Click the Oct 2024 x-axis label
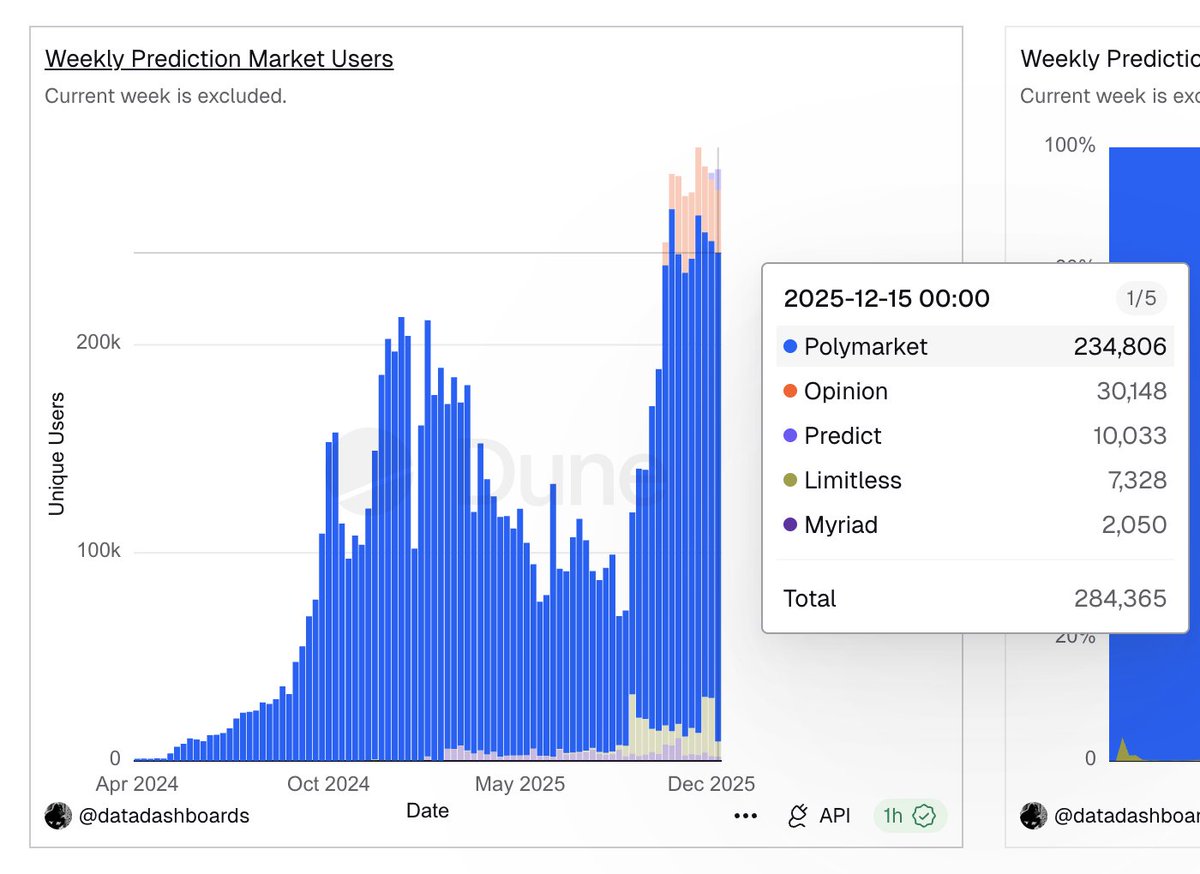 [329, 784]
